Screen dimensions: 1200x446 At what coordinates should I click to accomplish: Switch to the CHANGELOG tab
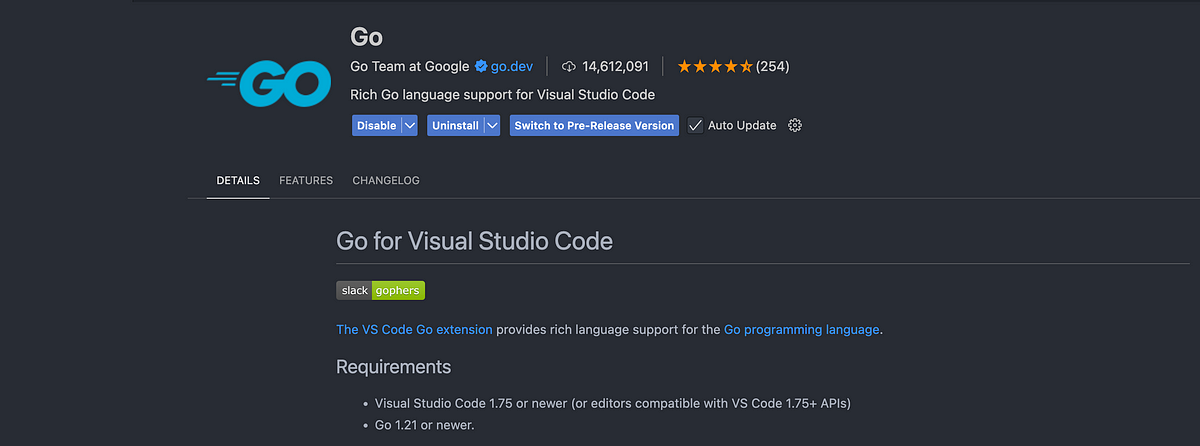pyautogui.click(x=386, y=181)
